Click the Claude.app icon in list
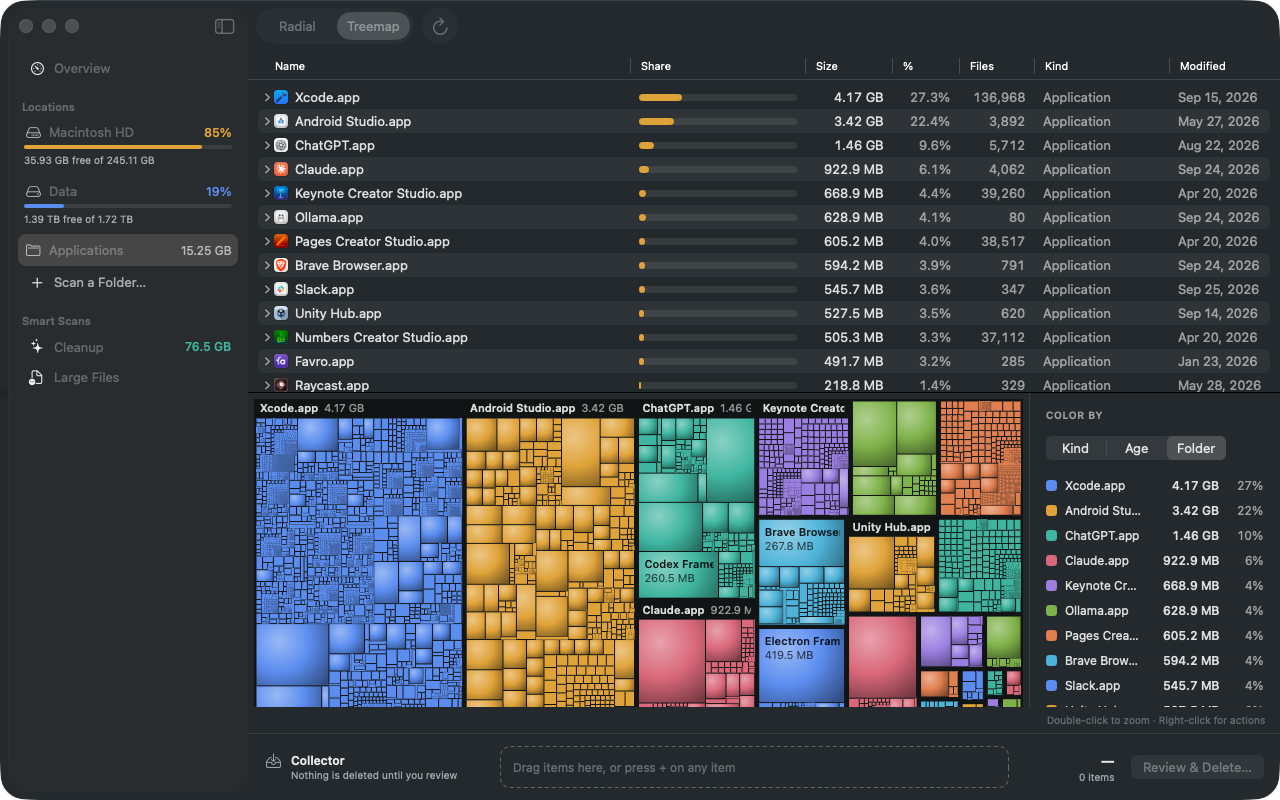The image size is (1280, 800). tap(281, 170)
